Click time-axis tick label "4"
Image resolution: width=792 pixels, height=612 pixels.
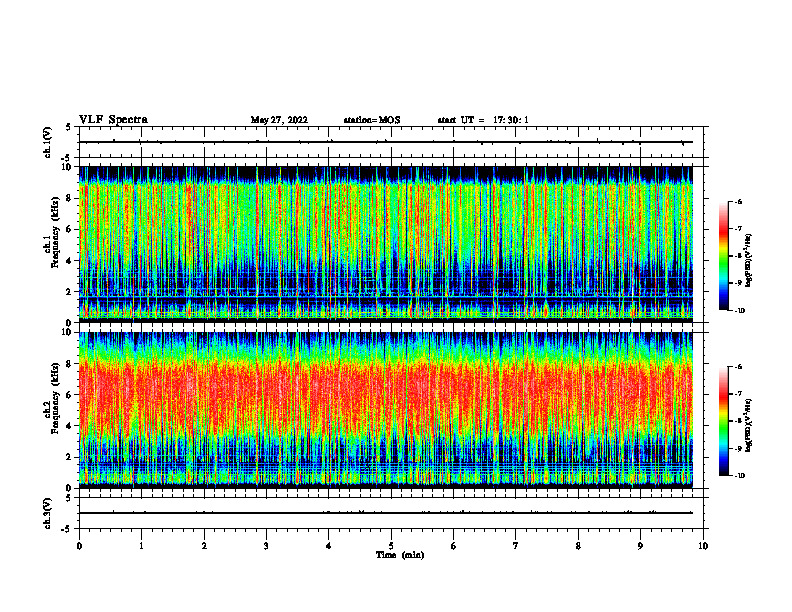click(x=329, y=546)
